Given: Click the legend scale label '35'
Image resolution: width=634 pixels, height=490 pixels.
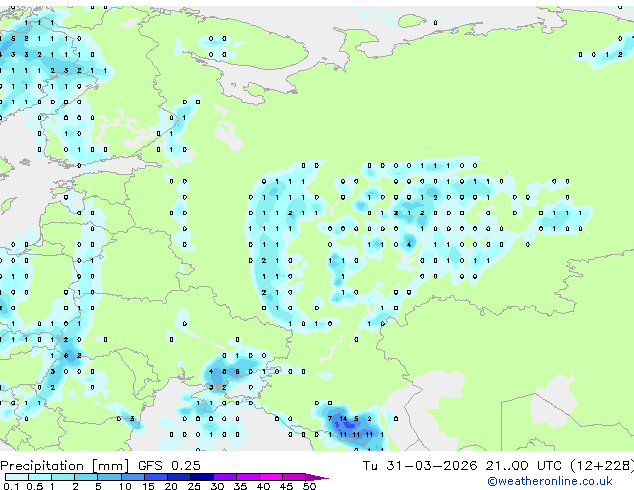Looking at the screenshot, I should click(x=240, y=486).
